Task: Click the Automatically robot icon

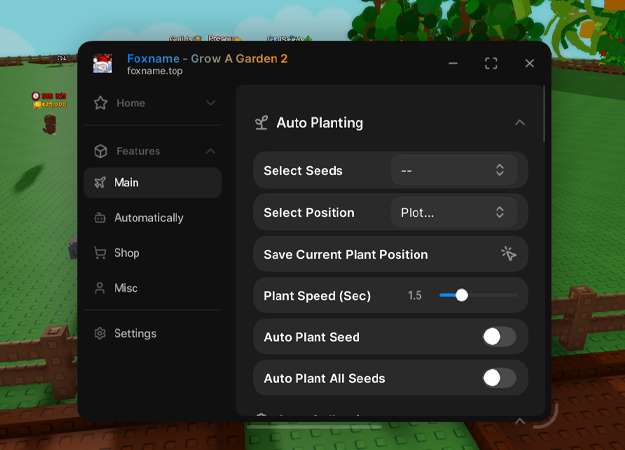Action: coord(100,218)
